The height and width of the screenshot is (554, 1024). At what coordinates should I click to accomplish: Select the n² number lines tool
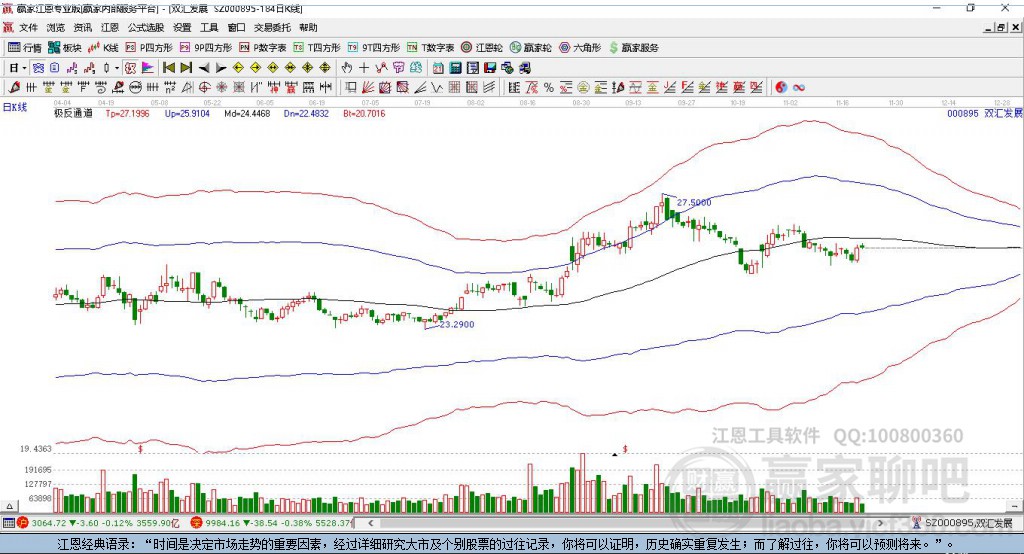tap(170, 88)
